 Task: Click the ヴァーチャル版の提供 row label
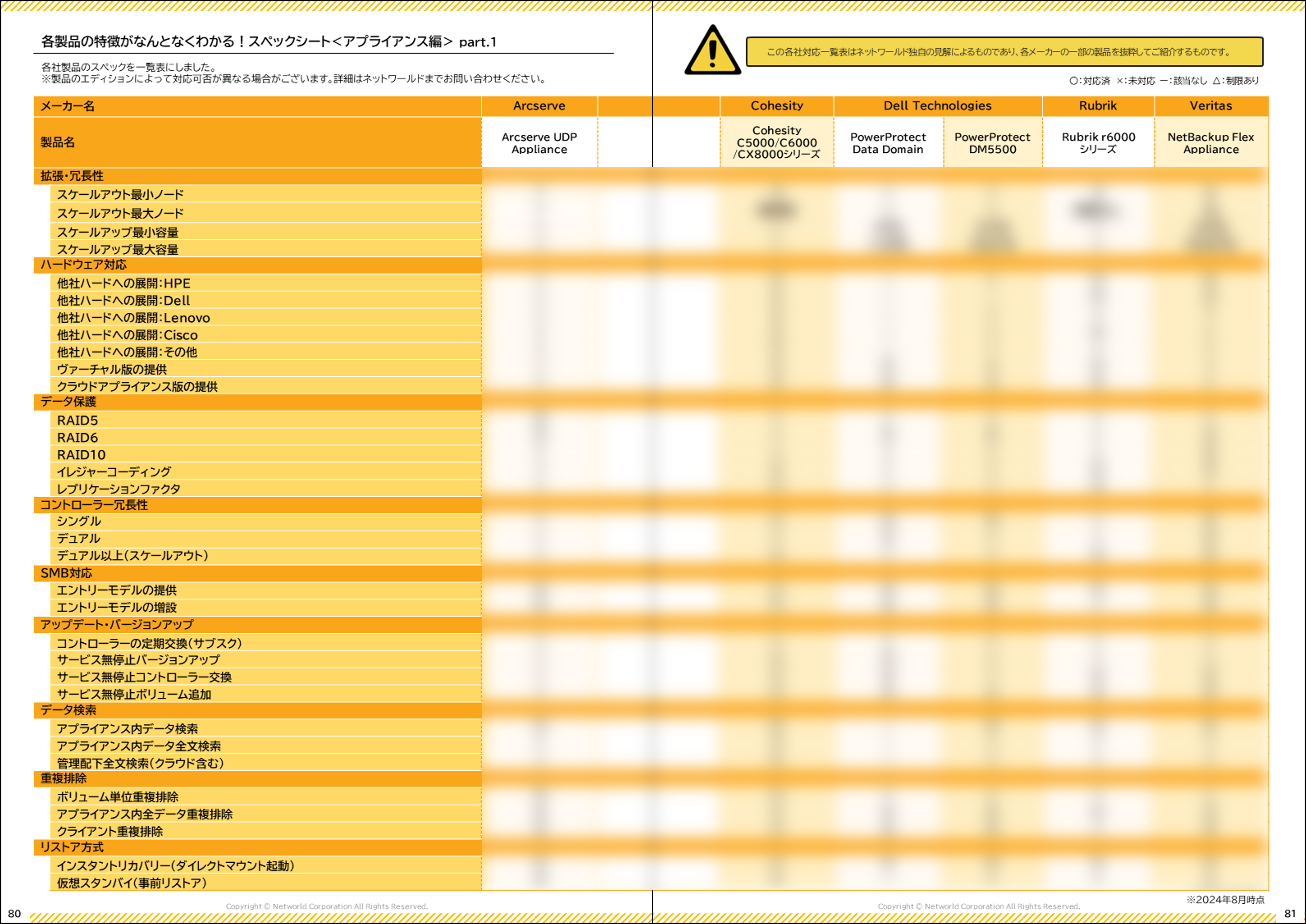[266, 369]
